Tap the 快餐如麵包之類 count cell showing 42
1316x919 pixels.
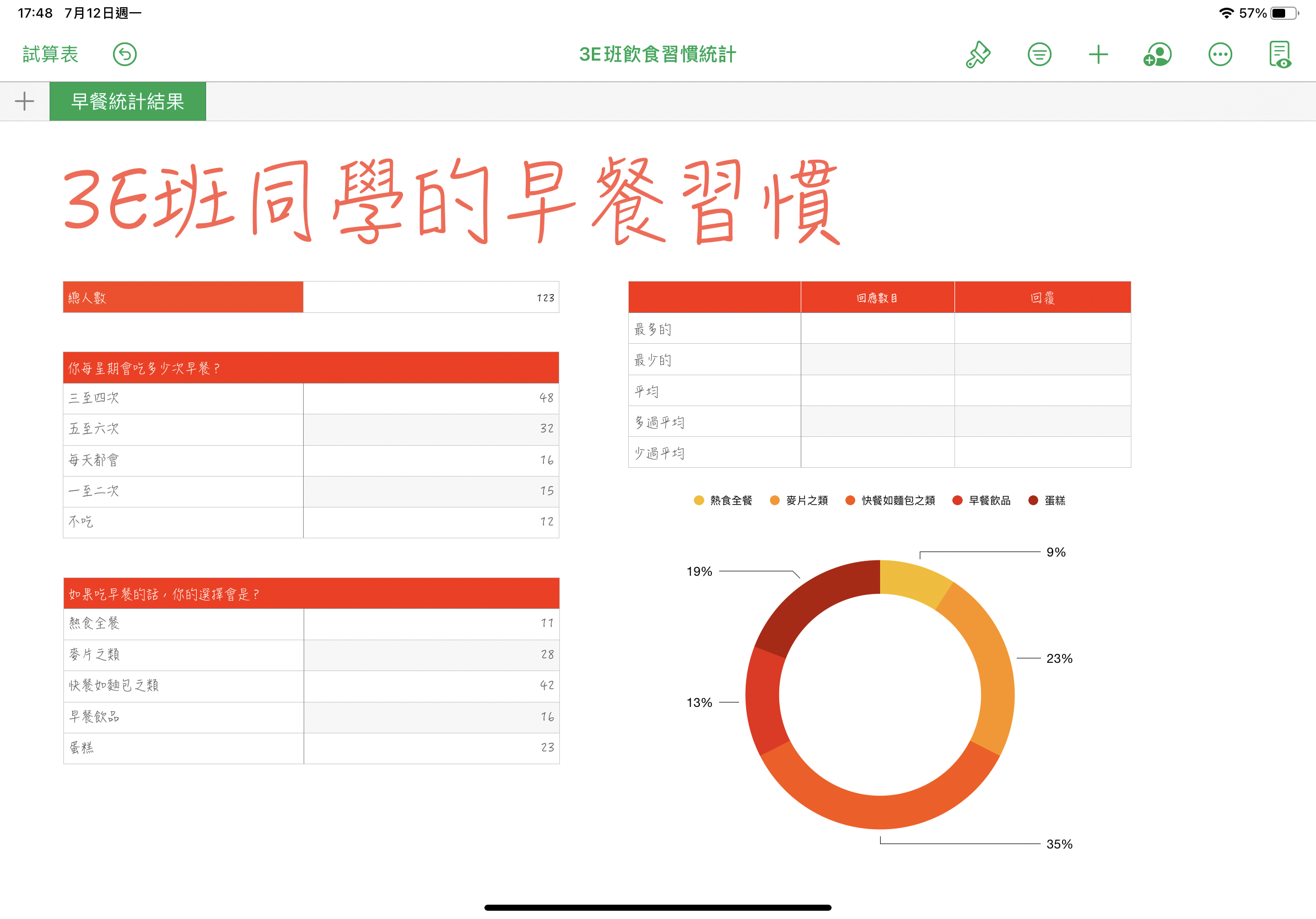430,685
